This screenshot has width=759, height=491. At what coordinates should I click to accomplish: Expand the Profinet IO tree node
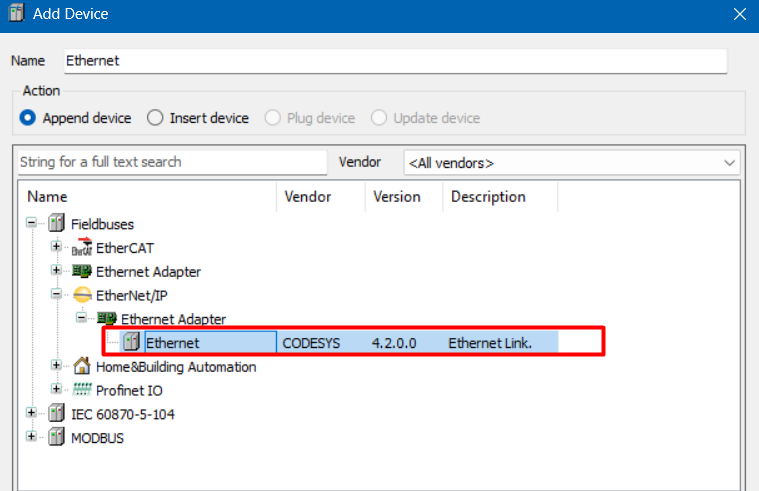coord(57,390)
